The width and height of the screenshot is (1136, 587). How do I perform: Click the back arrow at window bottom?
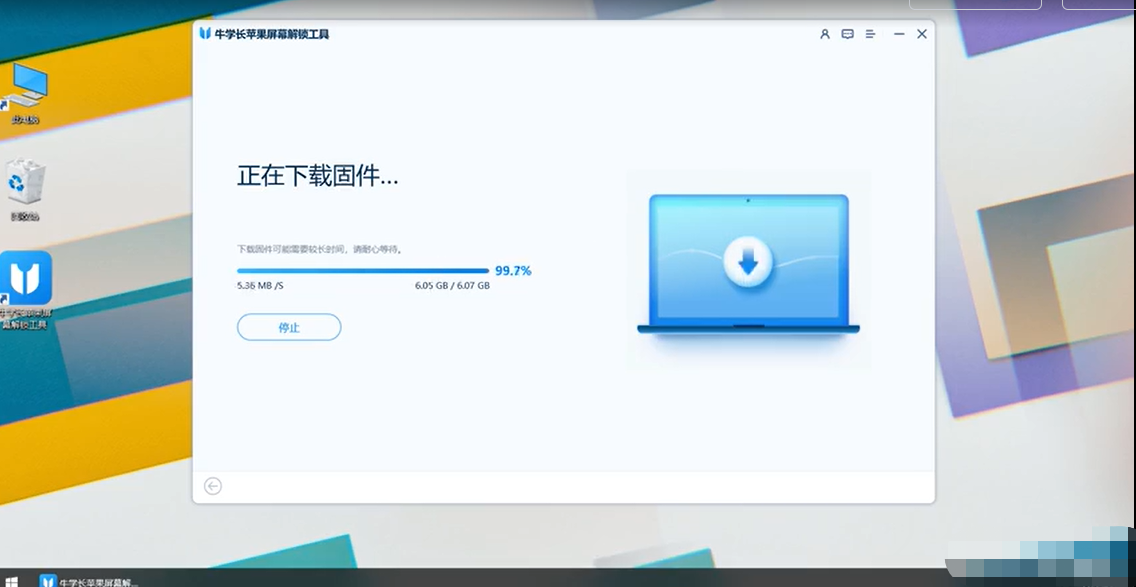point(213,486)
